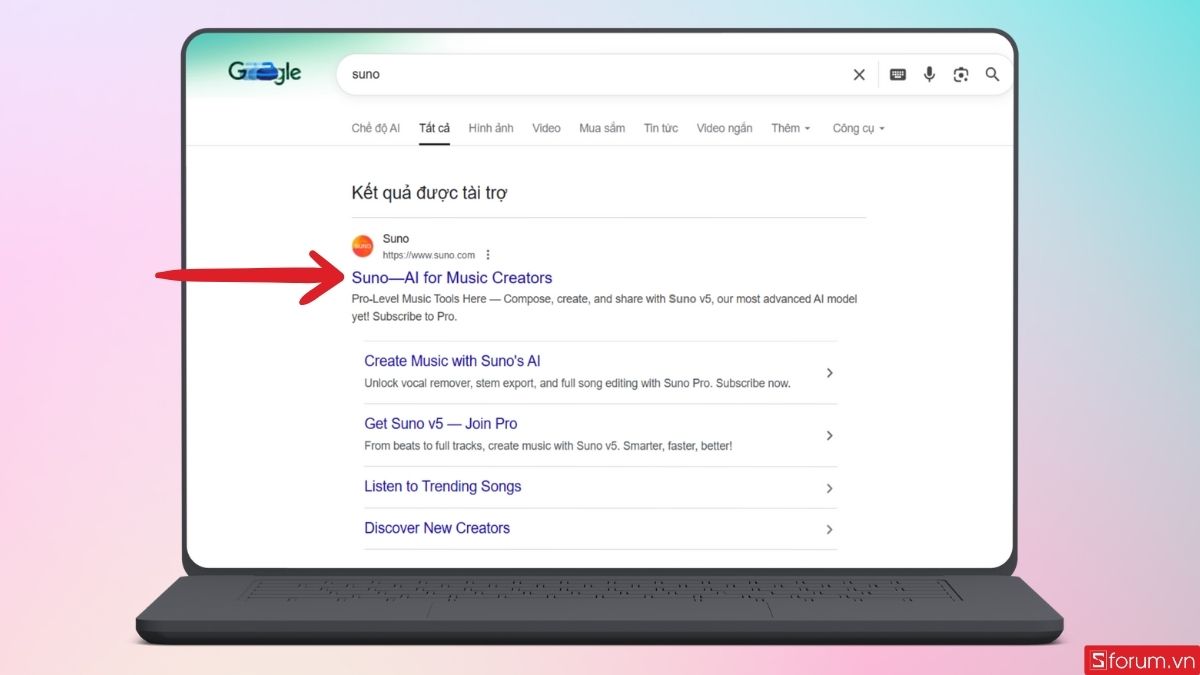This screenshot has height=675, width=1200.
Task: Click inside the search input field
Action: pos(600,74)
